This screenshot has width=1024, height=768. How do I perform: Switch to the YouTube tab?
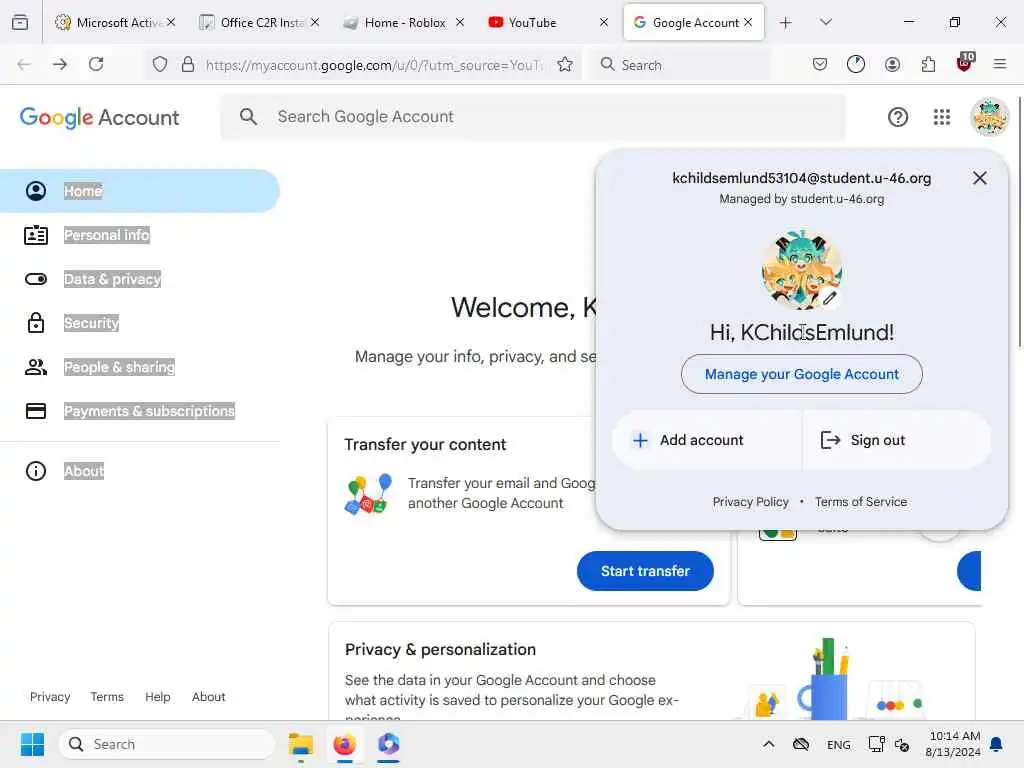click(547, 22)
